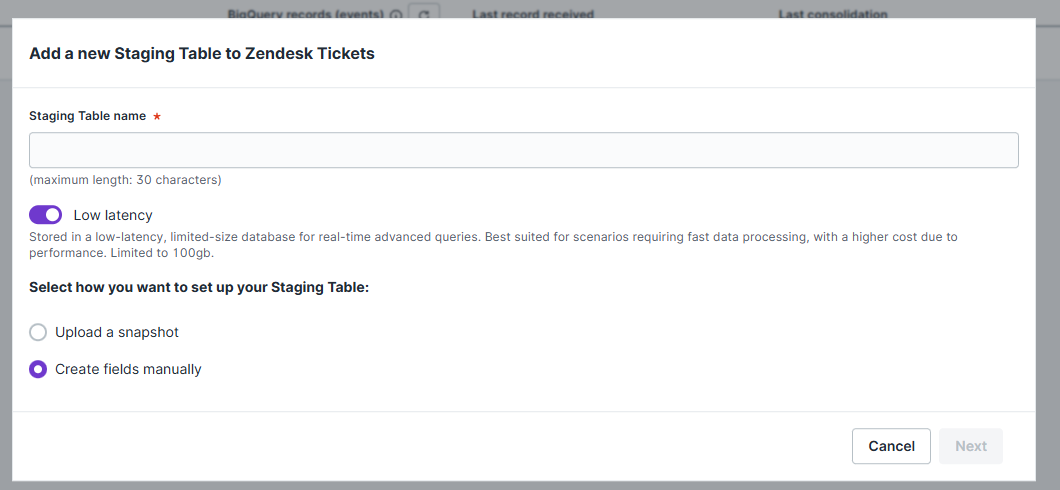Image resolution: width=1060 pixels, height=490 pixels.
Task: Click the dialog title about Zendesk Tickets
Action: coord(202,54)
